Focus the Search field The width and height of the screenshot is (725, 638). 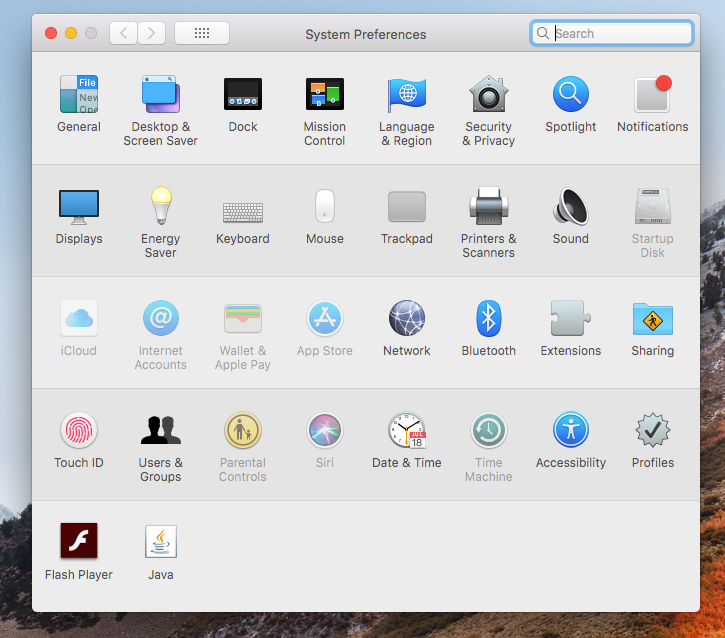click(x=611, y=33)
